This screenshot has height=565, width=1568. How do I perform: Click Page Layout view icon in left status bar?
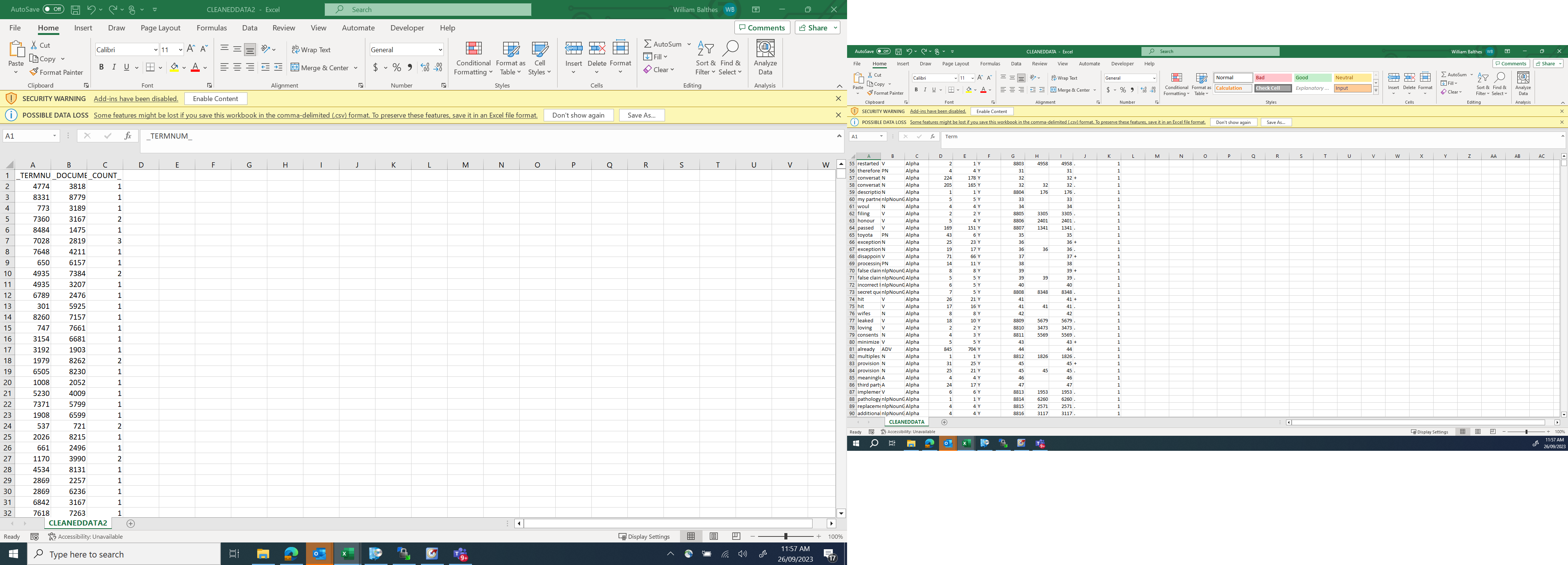tap(713, 536)
